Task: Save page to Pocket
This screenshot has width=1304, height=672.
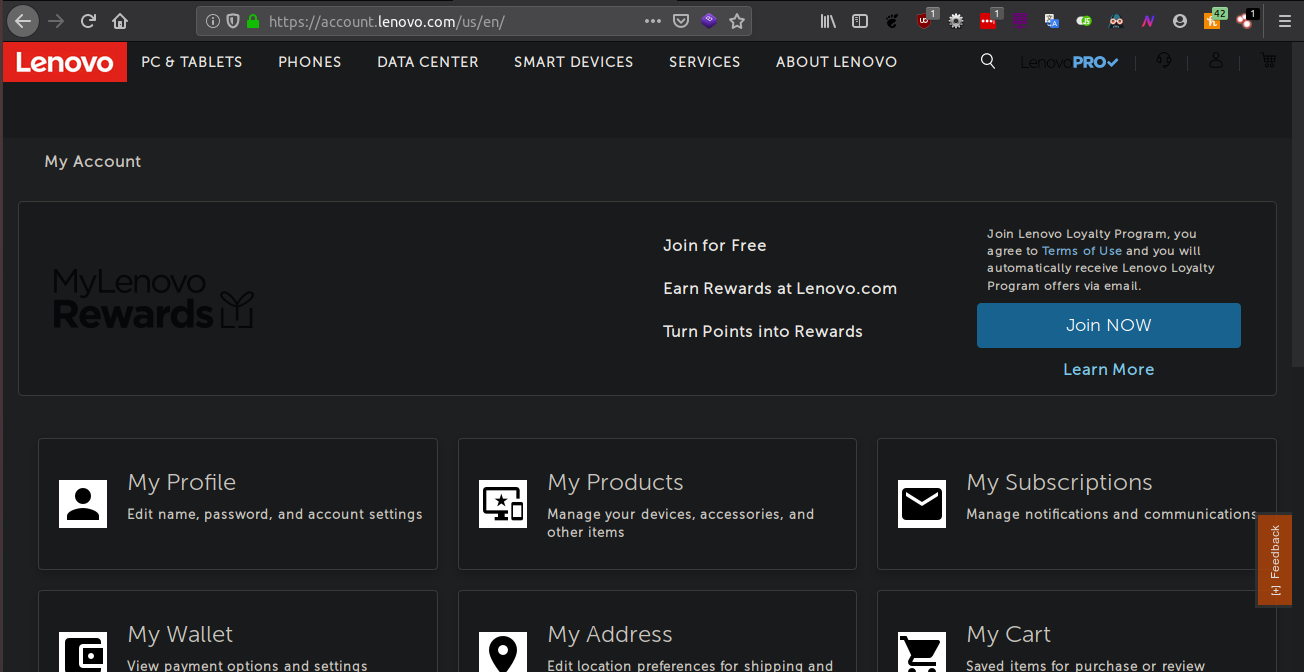Action: 680,20
